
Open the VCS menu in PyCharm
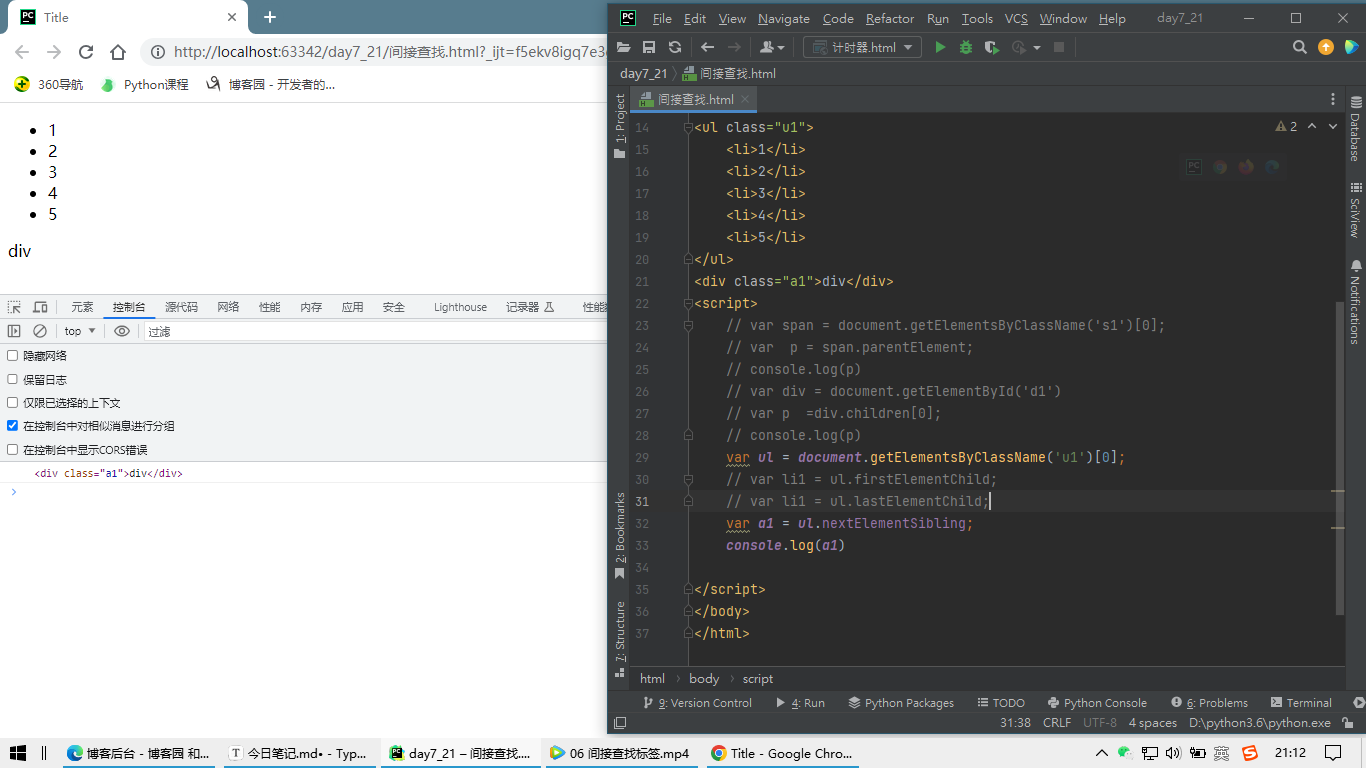click(x=1016, y=18)
